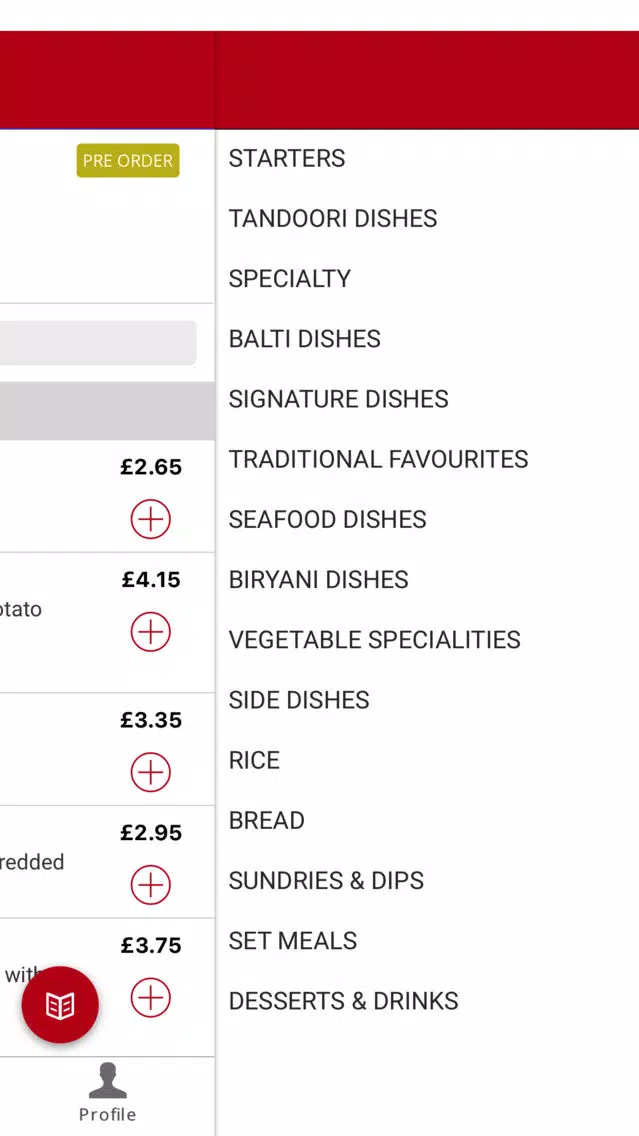Go to TANDOORI DISHES category

point(333,218)
